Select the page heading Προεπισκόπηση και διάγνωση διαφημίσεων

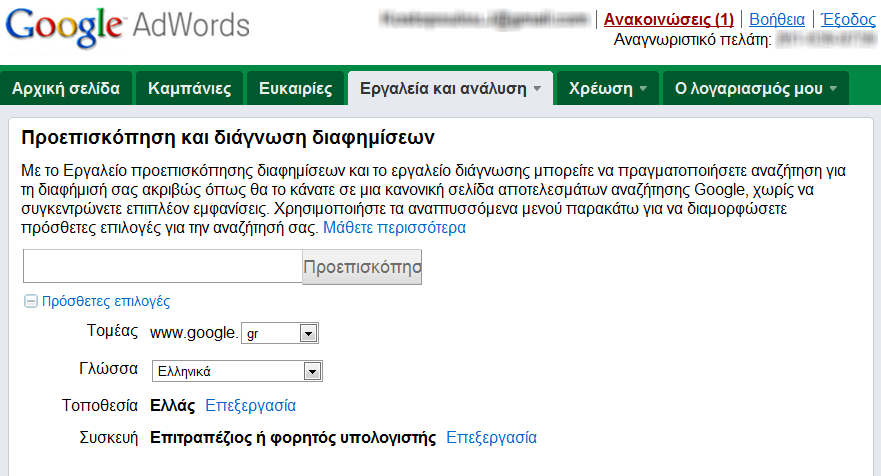coord(228,138)
